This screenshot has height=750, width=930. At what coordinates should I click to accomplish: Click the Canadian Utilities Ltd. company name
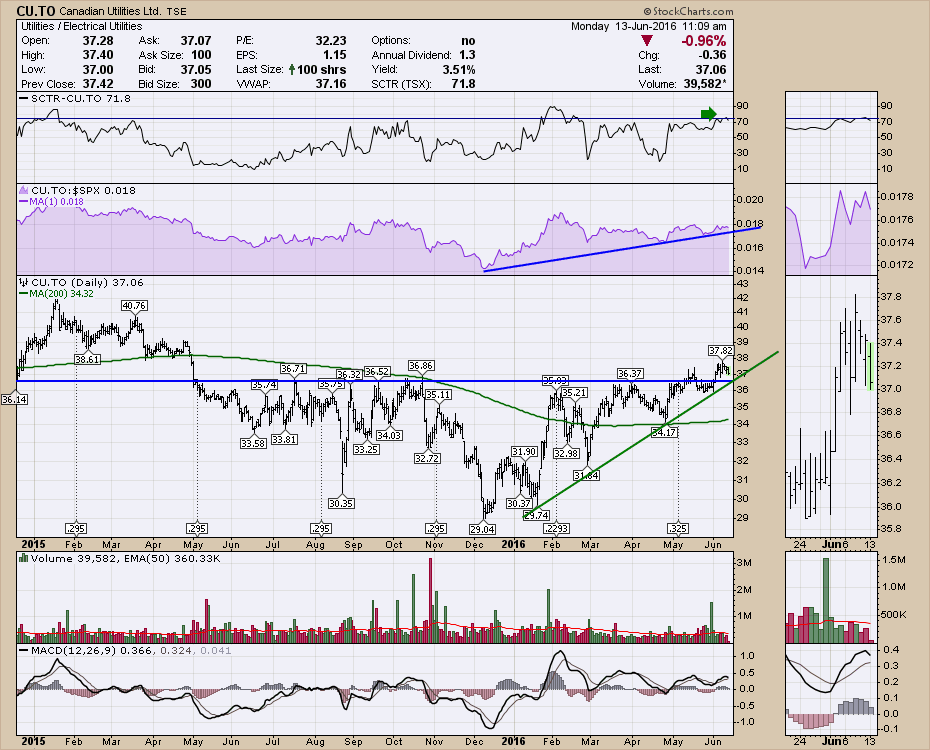click(x=109, y=11)
